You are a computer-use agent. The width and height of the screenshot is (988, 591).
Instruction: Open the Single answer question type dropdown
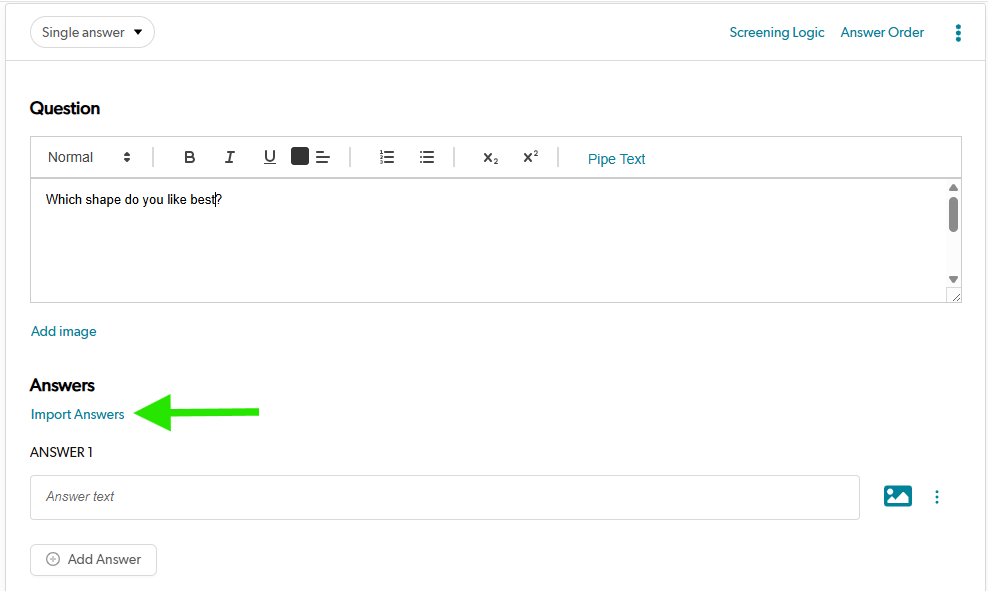(92, 32)
